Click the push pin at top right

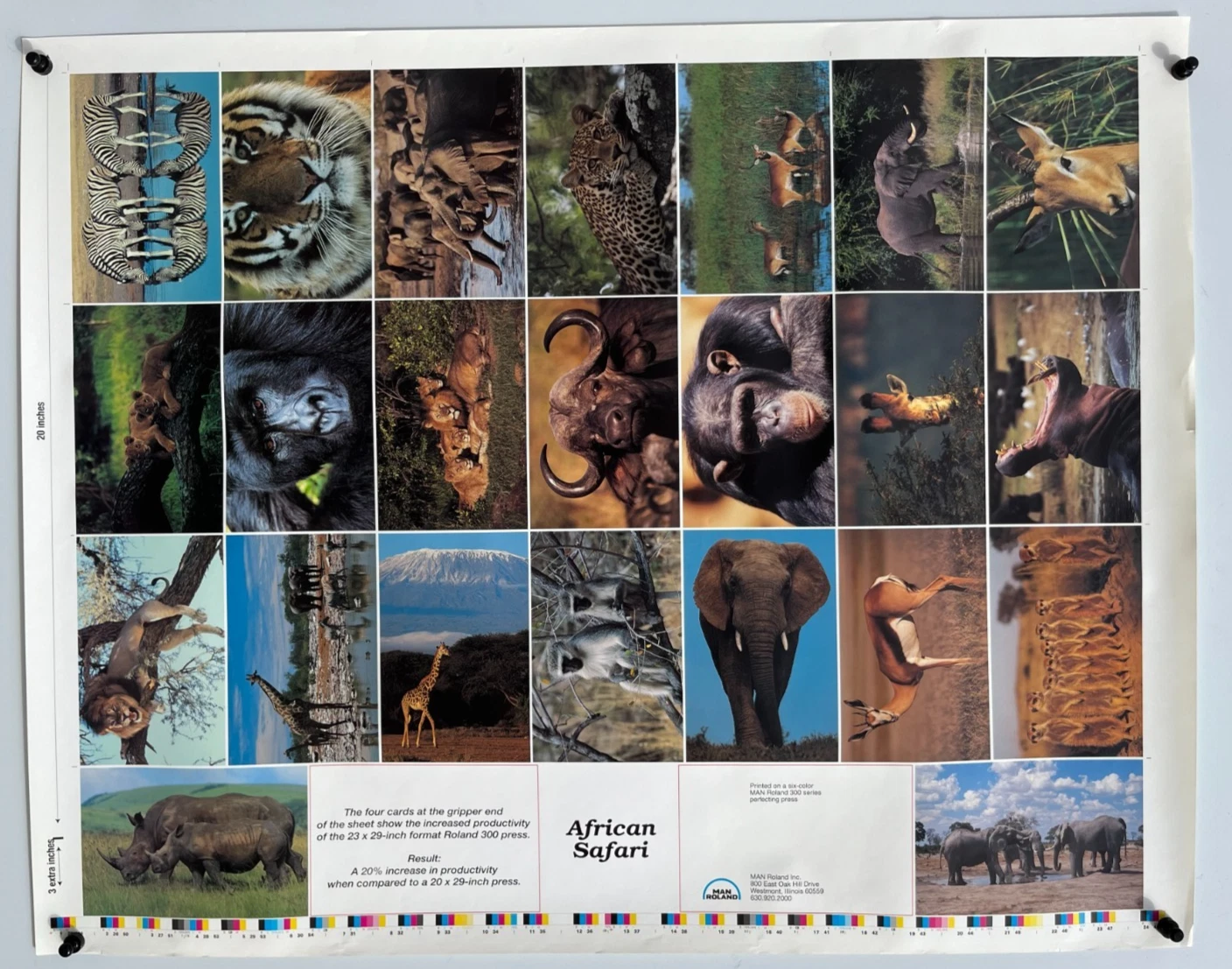1182,67
